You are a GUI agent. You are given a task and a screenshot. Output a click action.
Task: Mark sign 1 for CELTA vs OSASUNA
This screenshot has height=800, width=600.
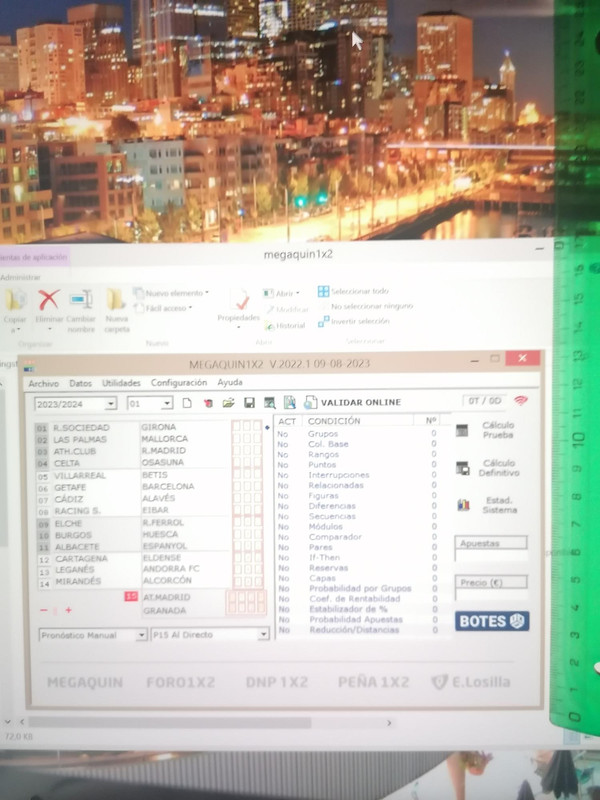[x=236, y=462]
